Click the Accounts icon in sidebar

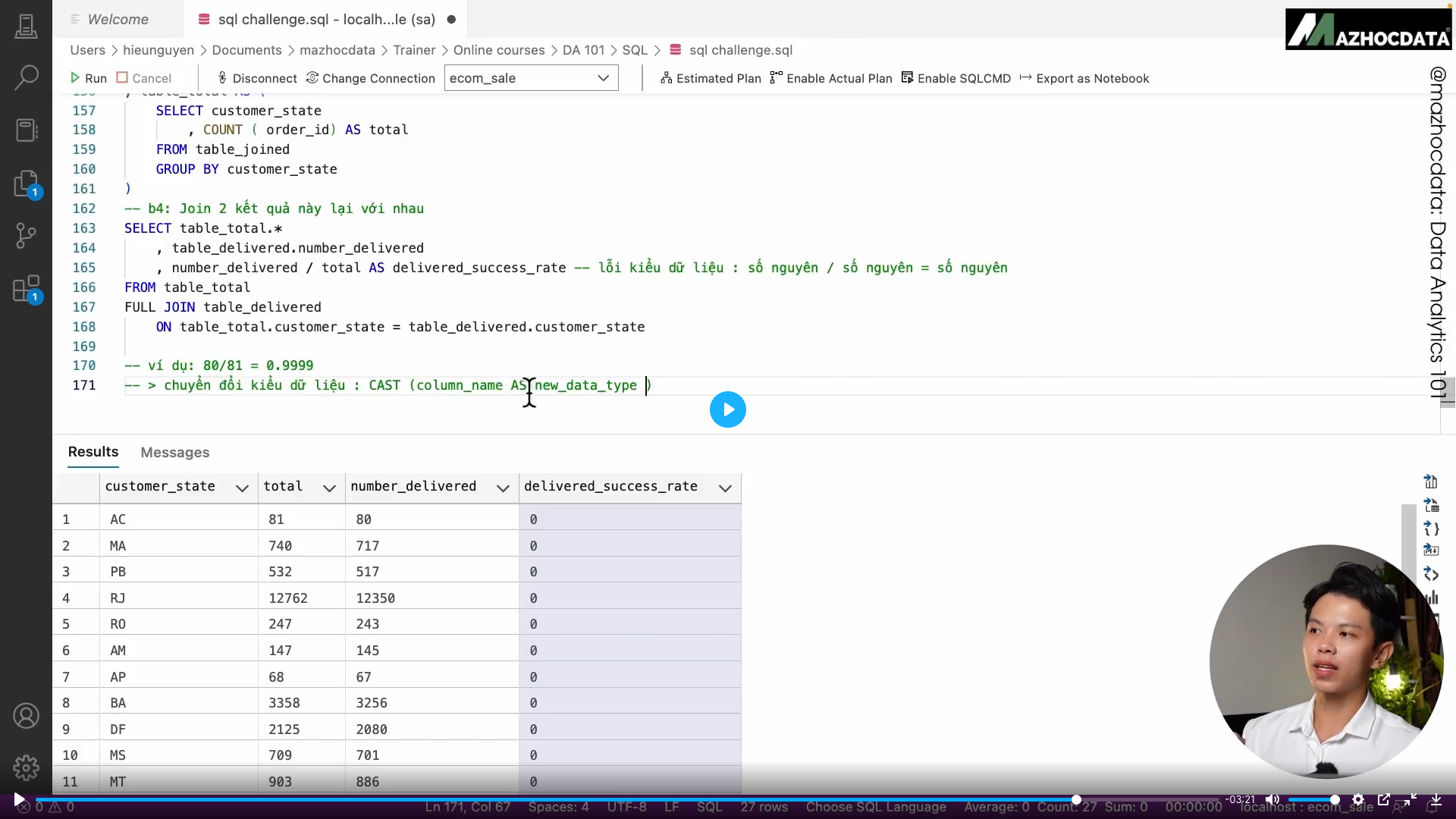27,715
